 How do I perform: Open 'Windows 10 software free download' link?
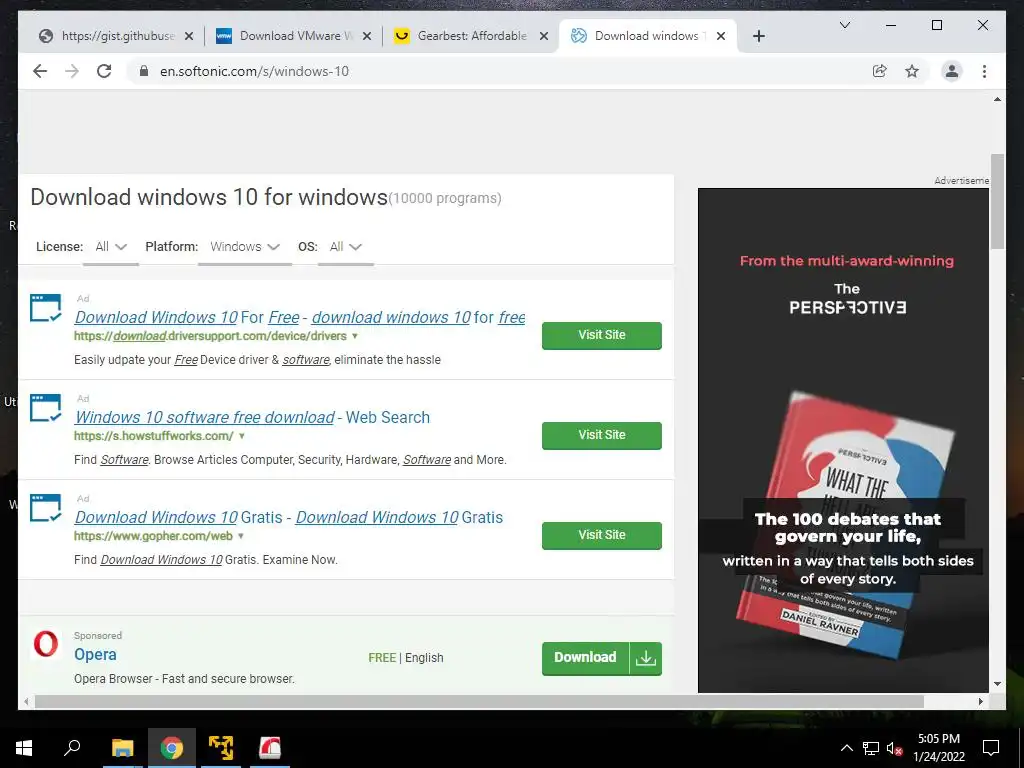pos(252,417)
